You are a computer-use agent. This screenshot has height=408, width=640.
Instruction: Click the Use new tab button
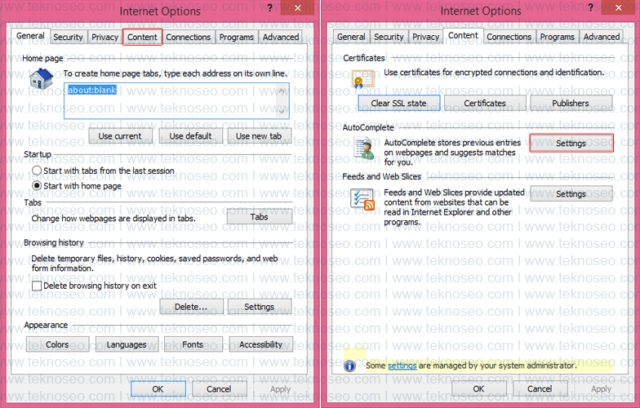coord(259,136)
